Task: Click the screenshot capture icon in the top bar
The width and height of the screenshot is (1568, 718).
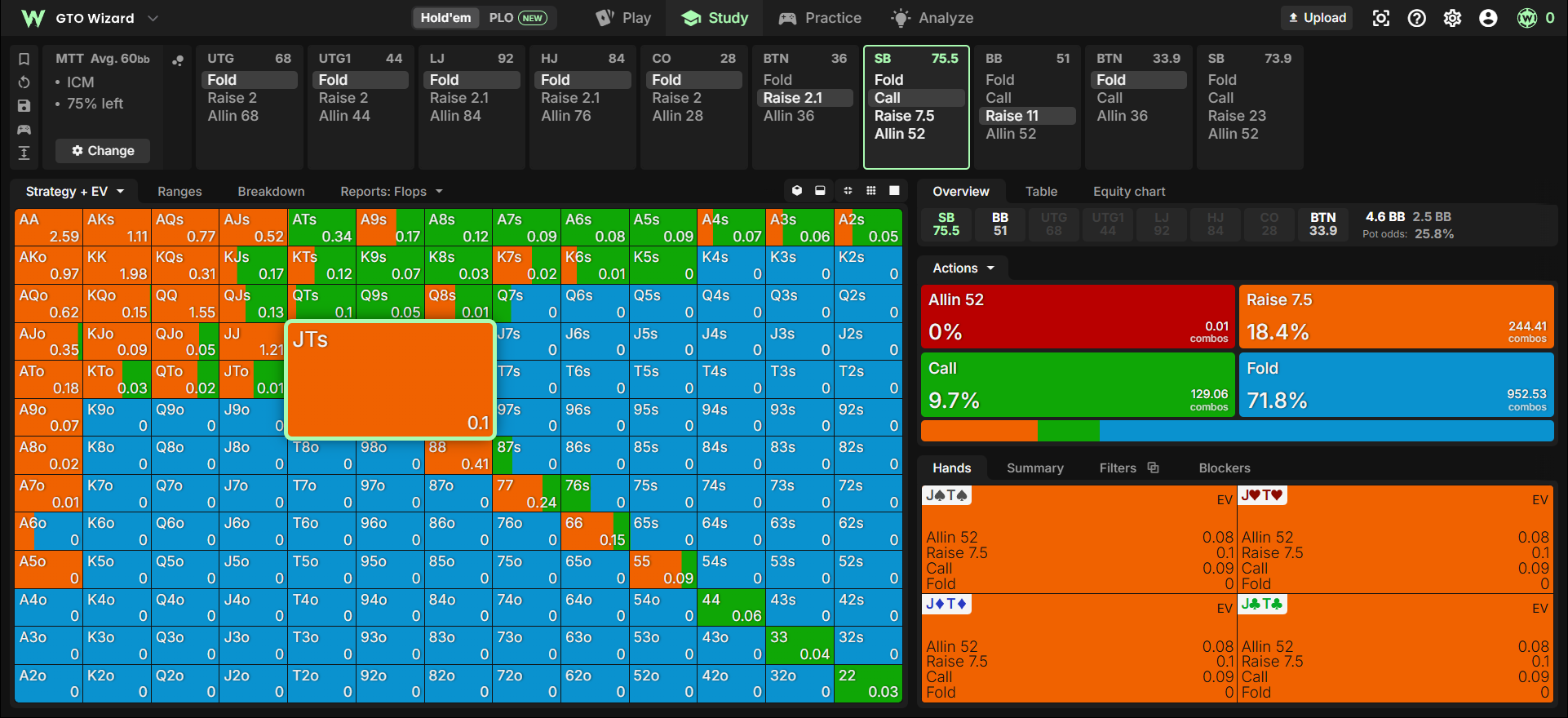Action: (1381, 18)
